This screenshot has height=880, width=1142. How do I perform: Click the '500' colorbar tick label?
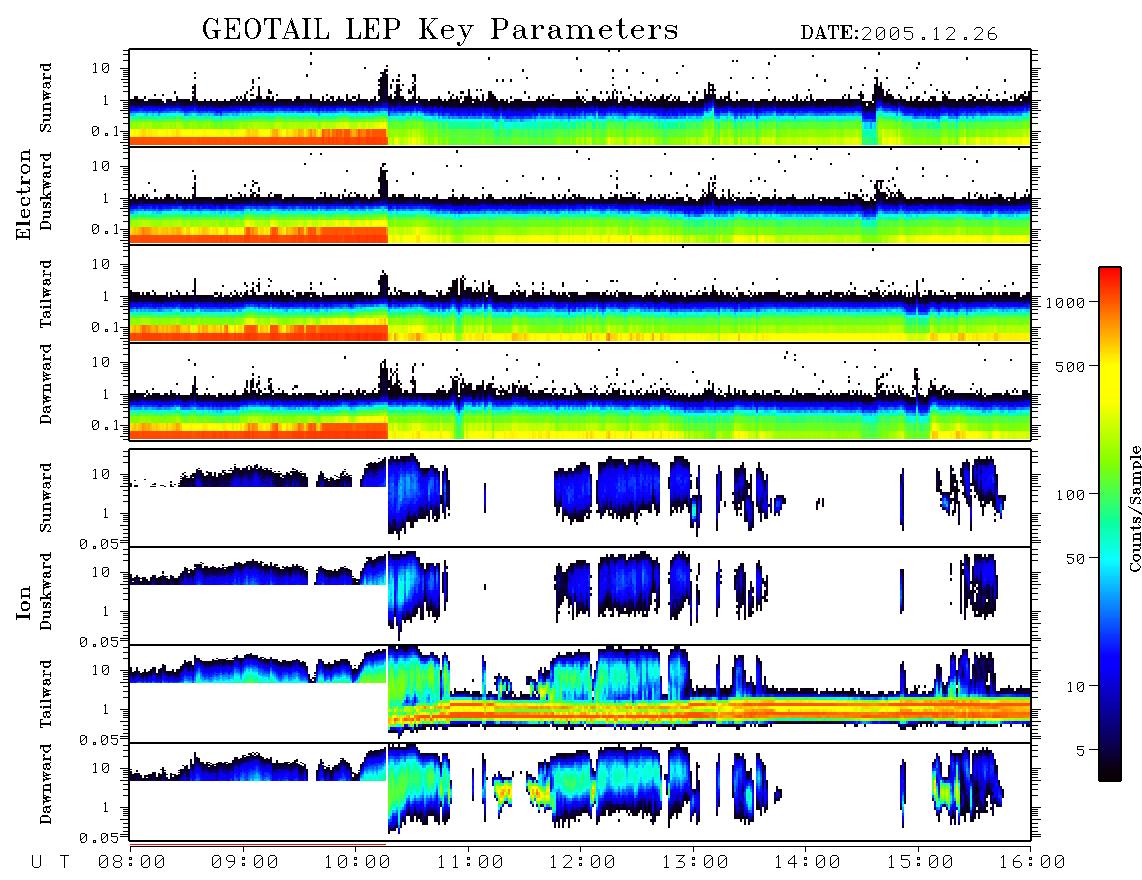point(1070,366)
